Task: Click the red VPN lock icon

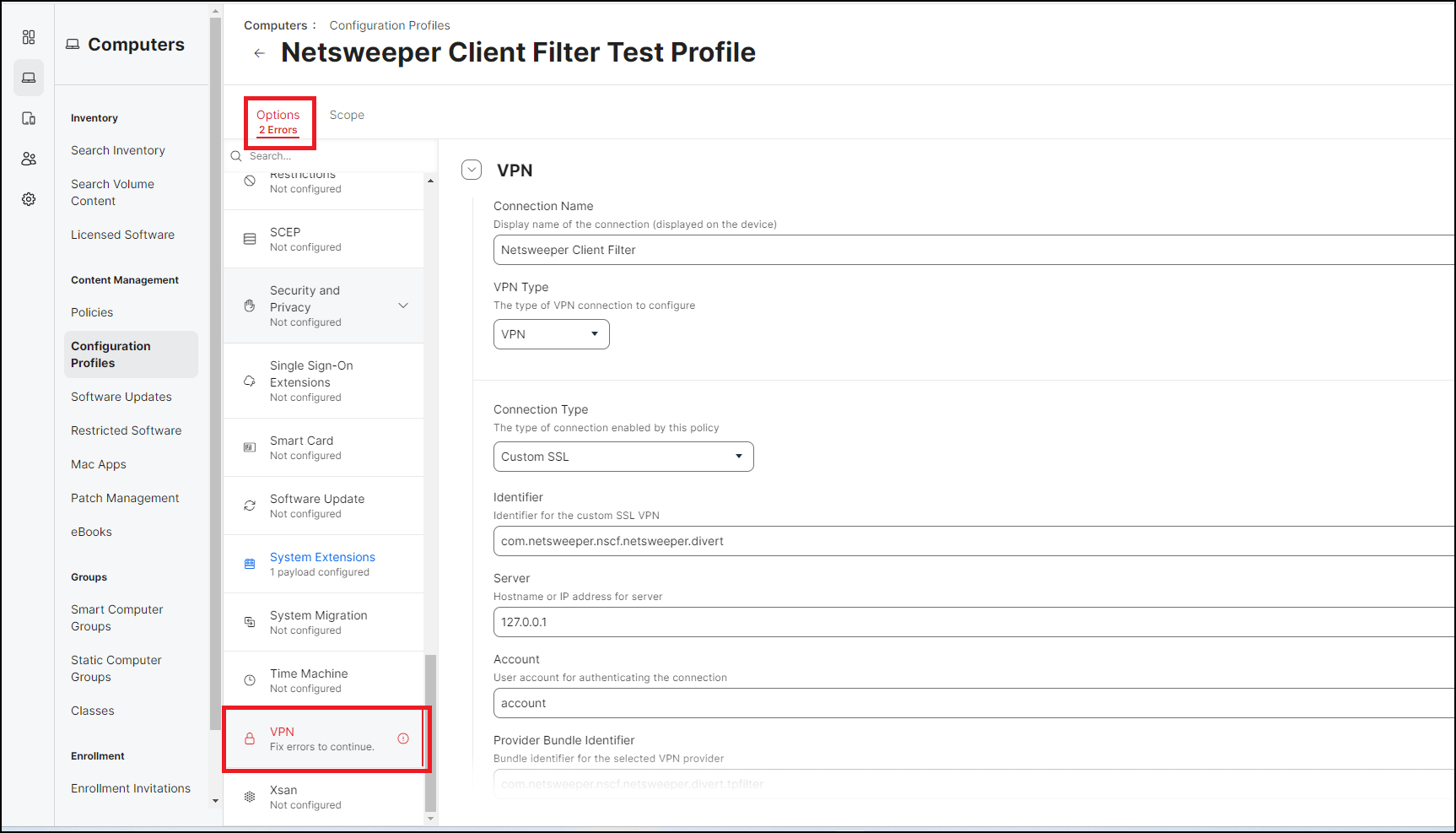Action: (x=250, y=738)
